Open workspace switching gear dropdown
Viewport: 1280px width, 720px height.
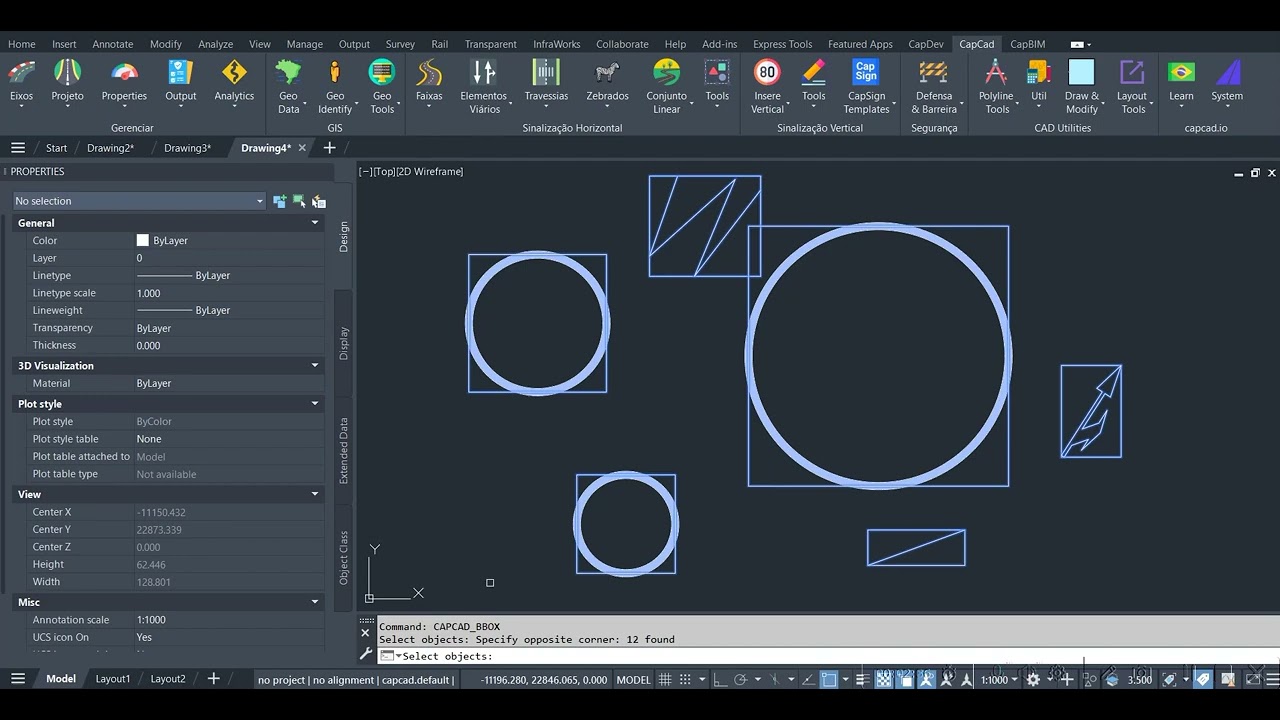point(1038,680)
